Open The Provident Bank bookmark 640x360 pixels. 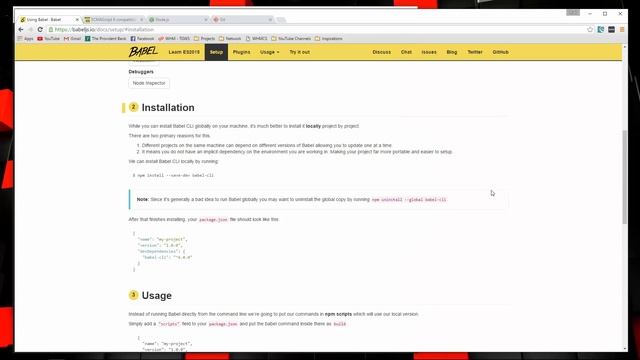pos(106,39)
